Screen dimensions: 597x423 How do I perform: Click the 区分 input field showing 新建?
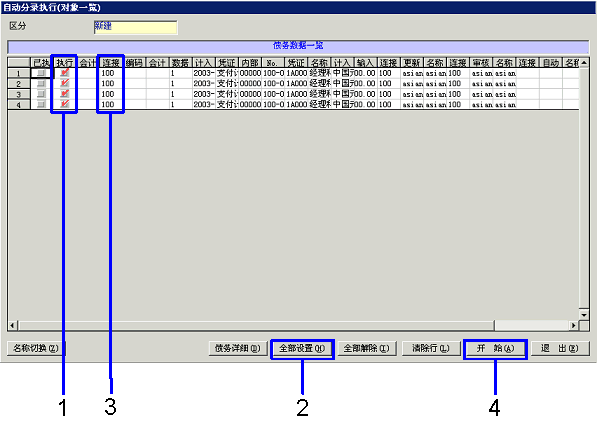pos(135,27)
